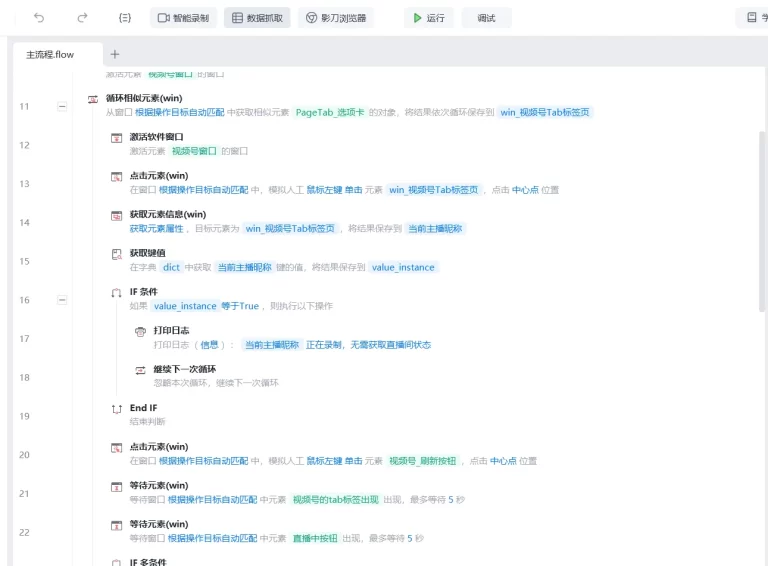This screenshot has height=566, width=768.
Task: Click the 调试 debug button
Action: (486, 18)
